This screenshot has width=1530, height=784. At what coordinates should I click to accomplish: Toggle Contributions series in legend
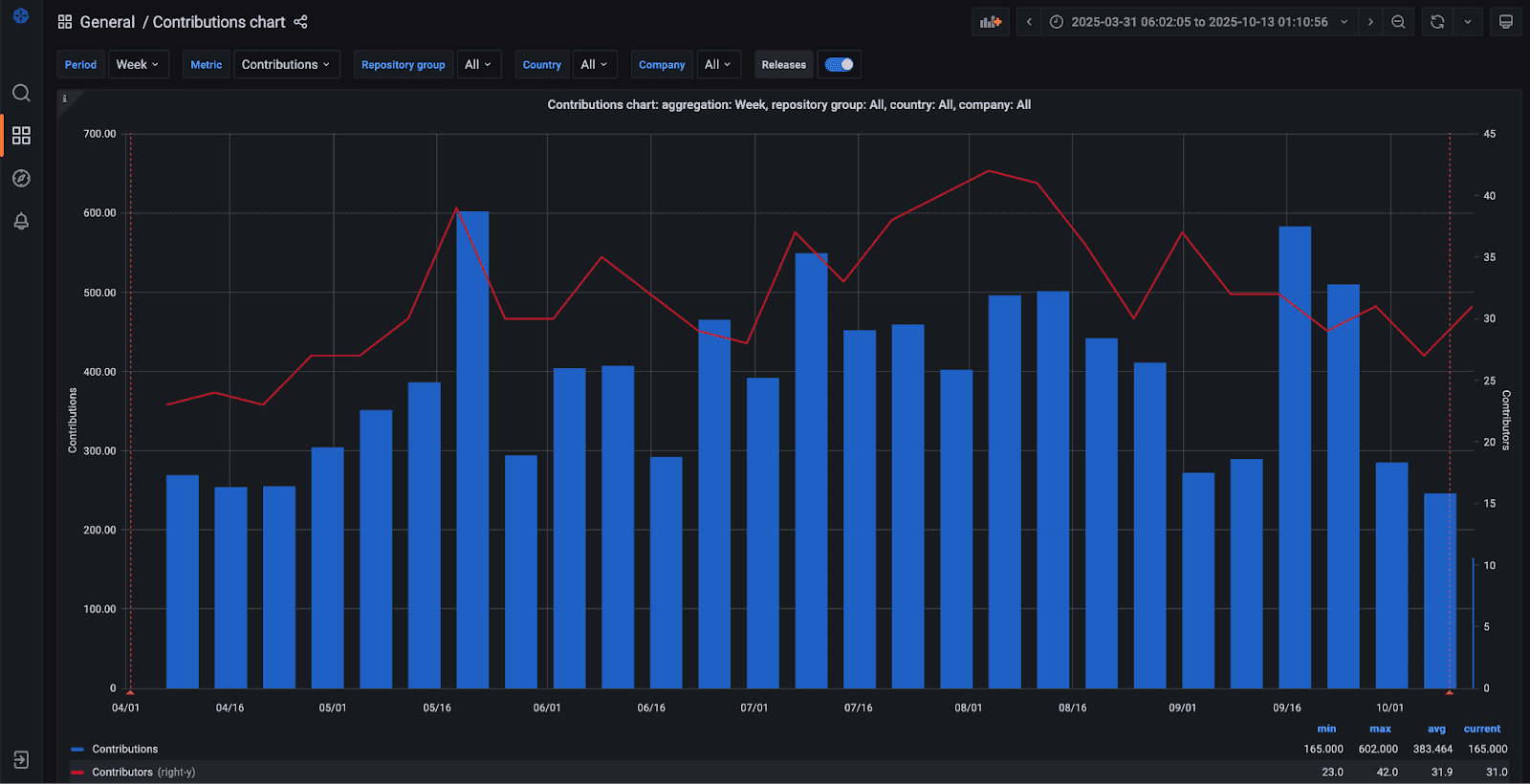pos(124,750)
